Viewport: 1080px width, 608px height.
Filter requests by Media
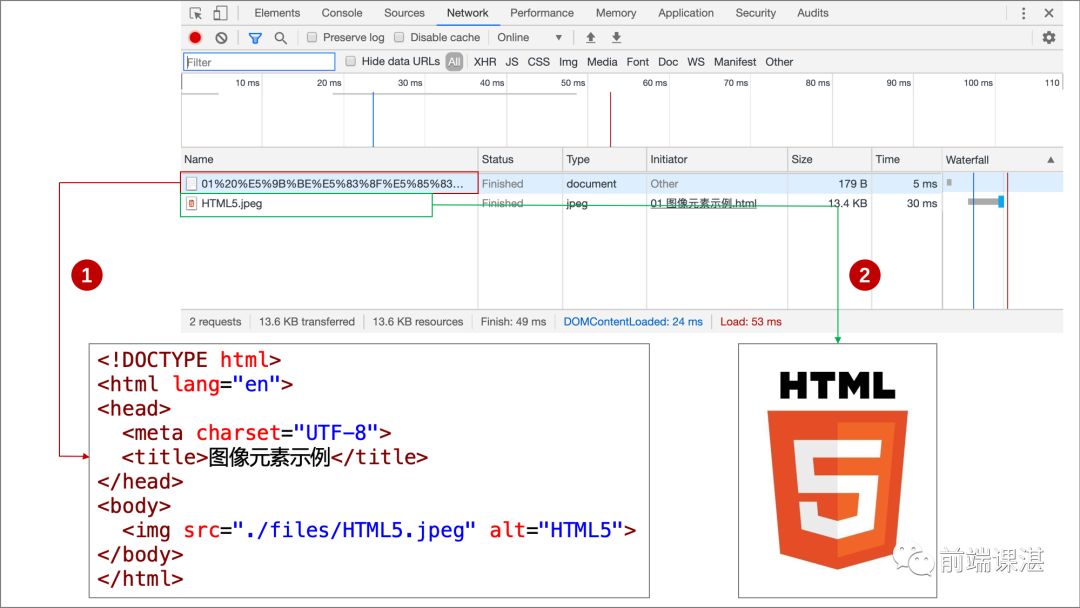602,62
